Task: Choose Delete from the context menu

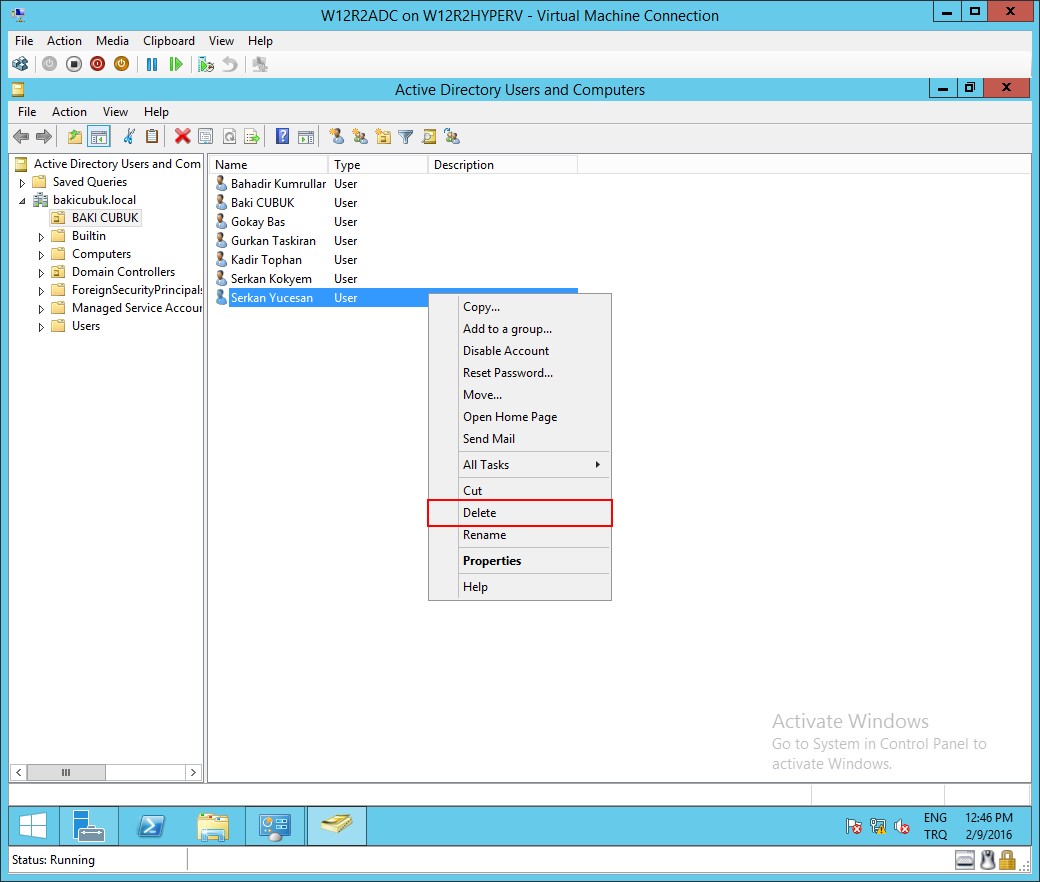Action: pos(520,513)
